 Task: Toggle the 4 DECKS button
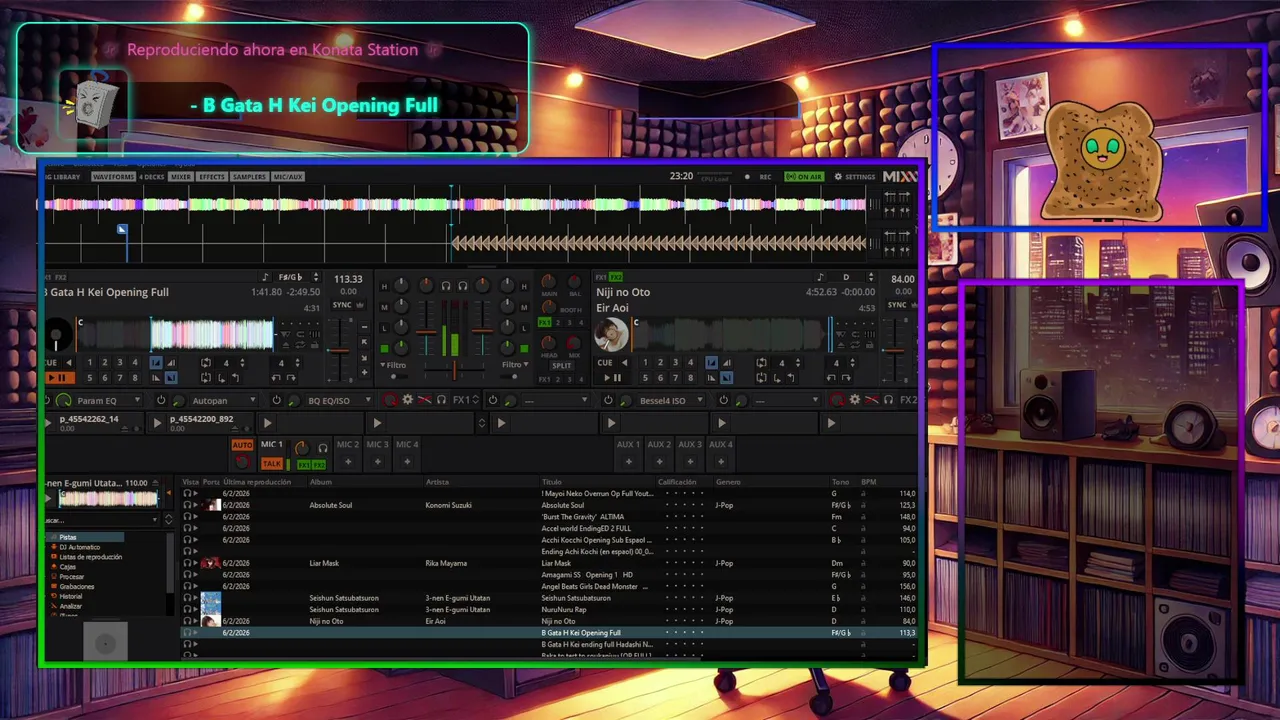152,177
